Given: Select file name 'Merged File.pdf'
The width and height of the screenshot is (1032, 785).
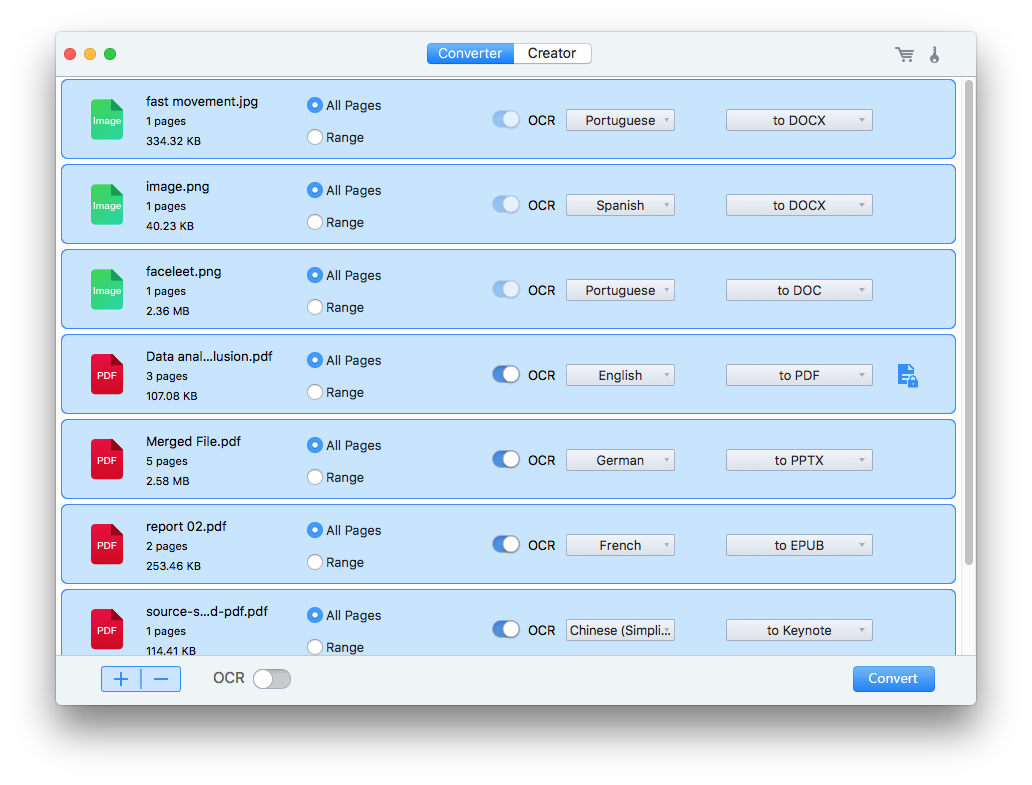Looking at the screenshot, I should 194,442.
